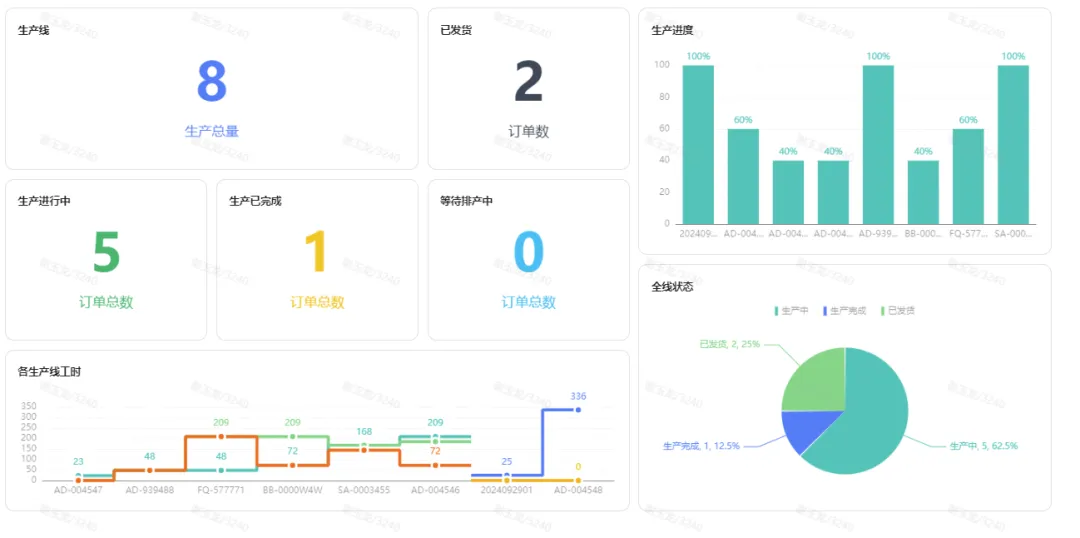1080x538 pixels.
Task: Click the 已发货, 2, 25% pie label
Action: [729, 344]
